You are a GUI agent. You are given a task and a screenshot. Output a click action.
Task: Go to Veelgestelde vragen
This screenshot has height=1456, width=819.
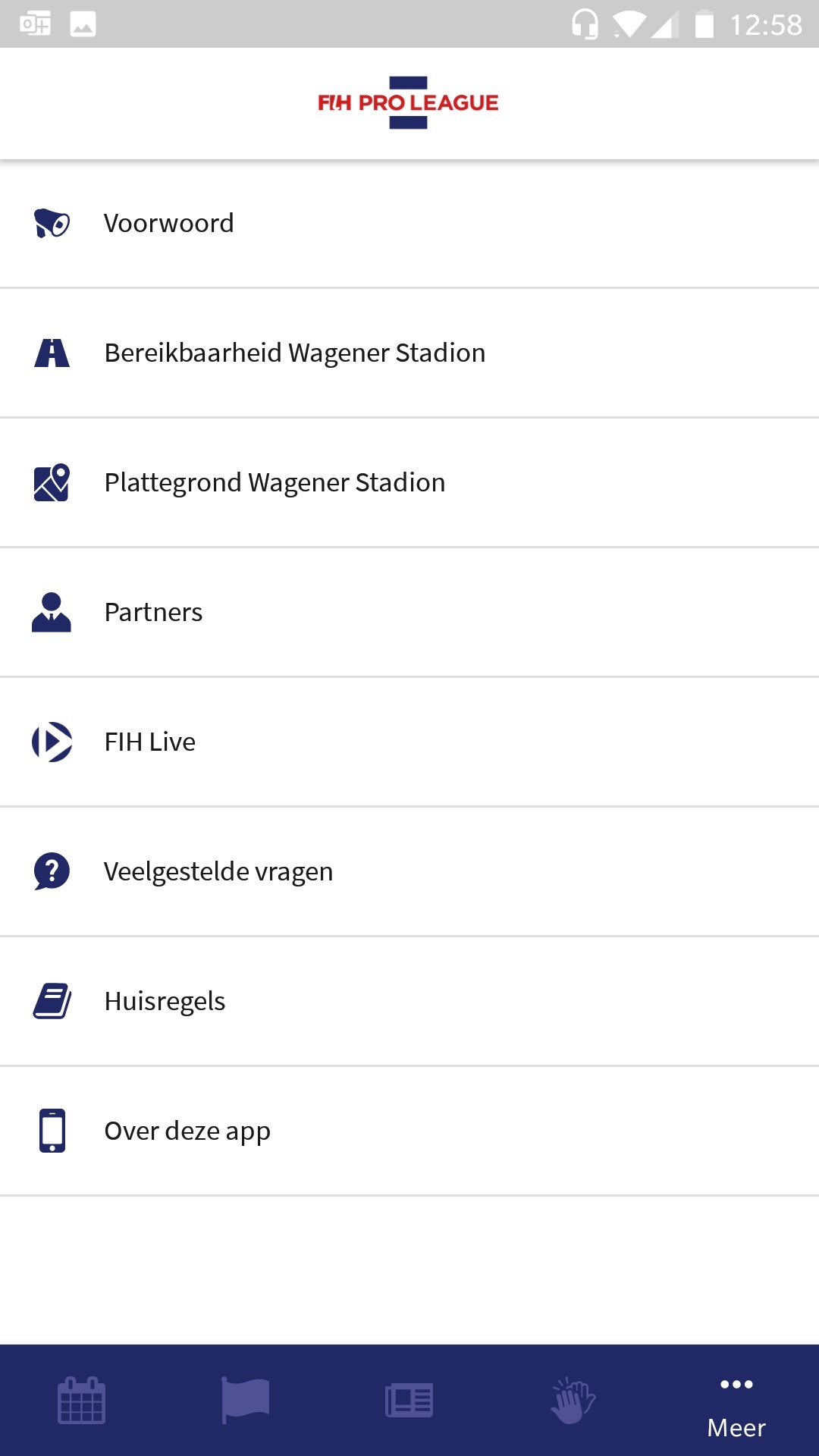coord(218,871)
